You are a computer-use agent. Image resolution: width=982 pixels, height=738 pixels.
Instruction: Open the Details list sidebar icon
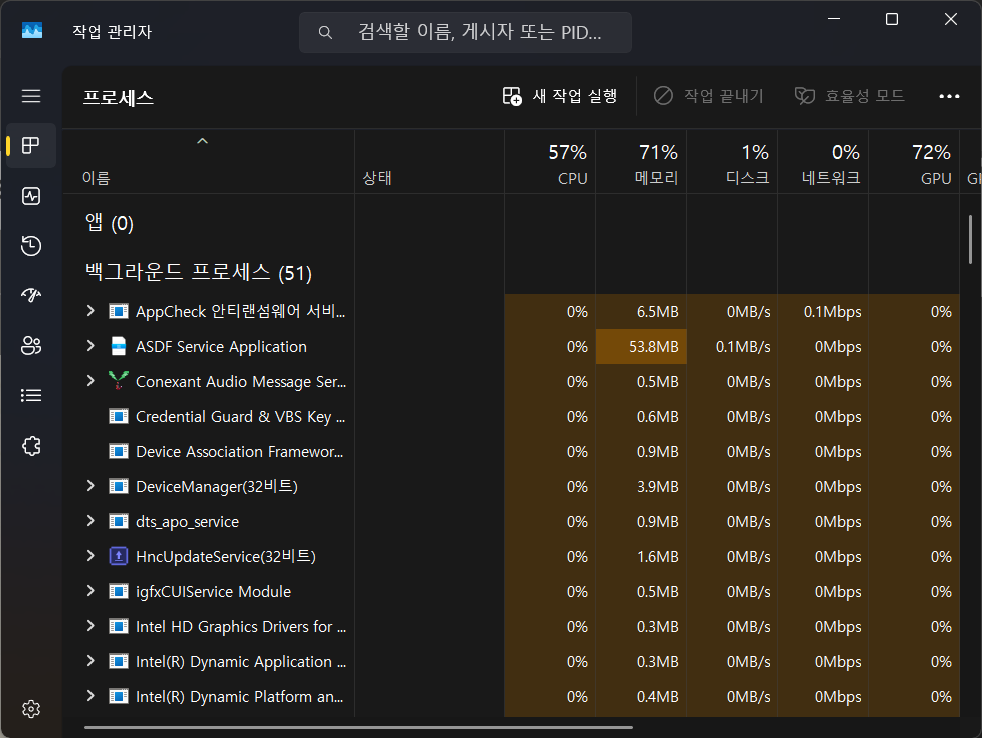coord(31,396)
